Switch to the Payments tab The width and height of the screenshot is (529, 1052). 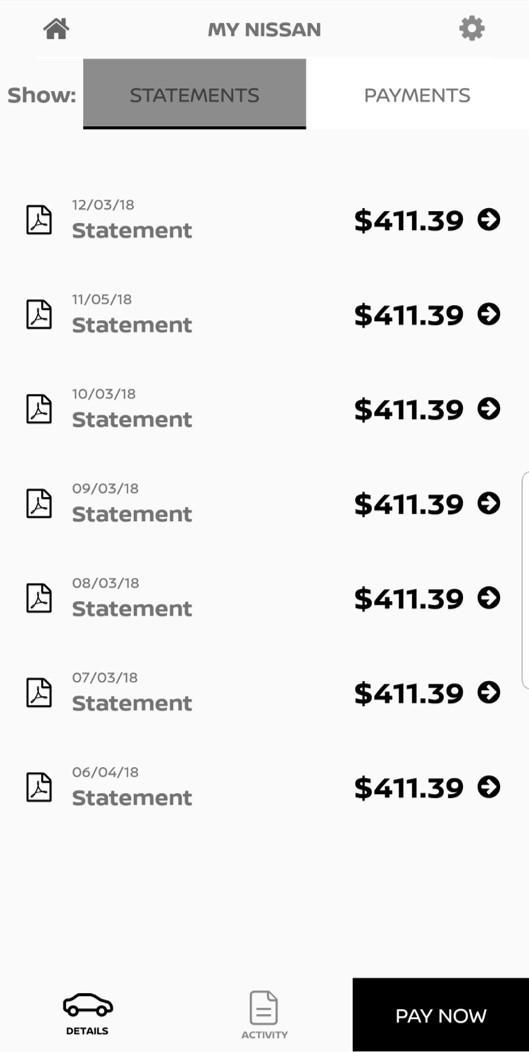417,95
